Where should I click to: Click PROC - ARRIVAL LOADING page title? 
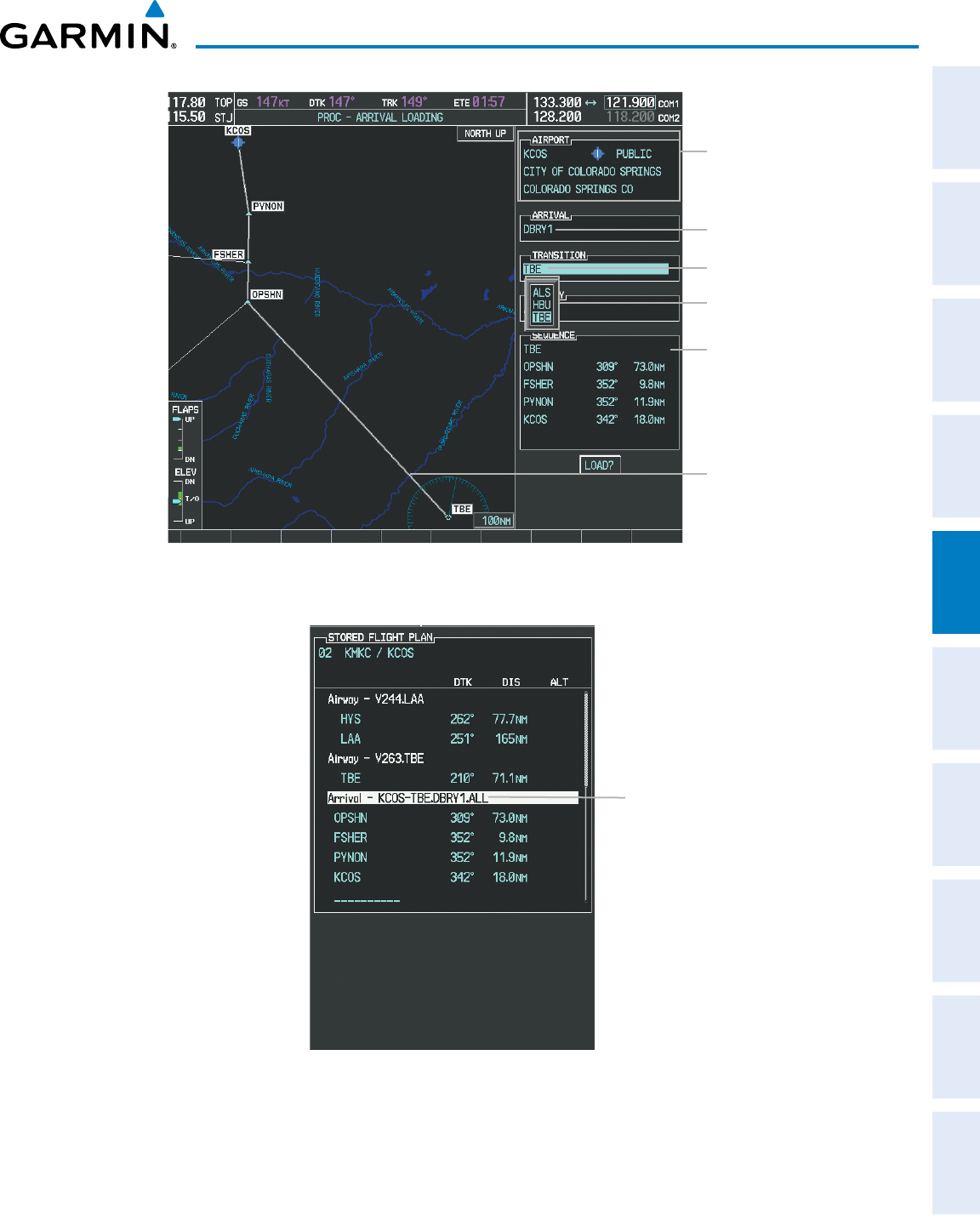(380, 117)
